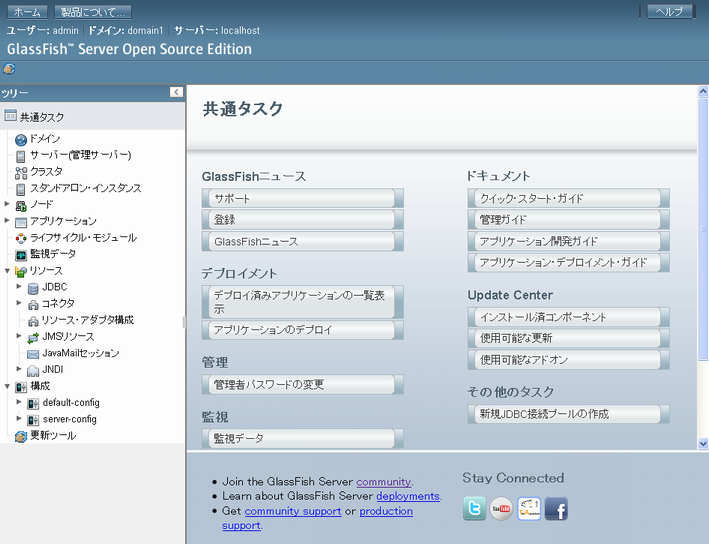Expand the default-config node
Image resolution: width=709 pixels, height=544 pixels.
click(x=19, y=402)
